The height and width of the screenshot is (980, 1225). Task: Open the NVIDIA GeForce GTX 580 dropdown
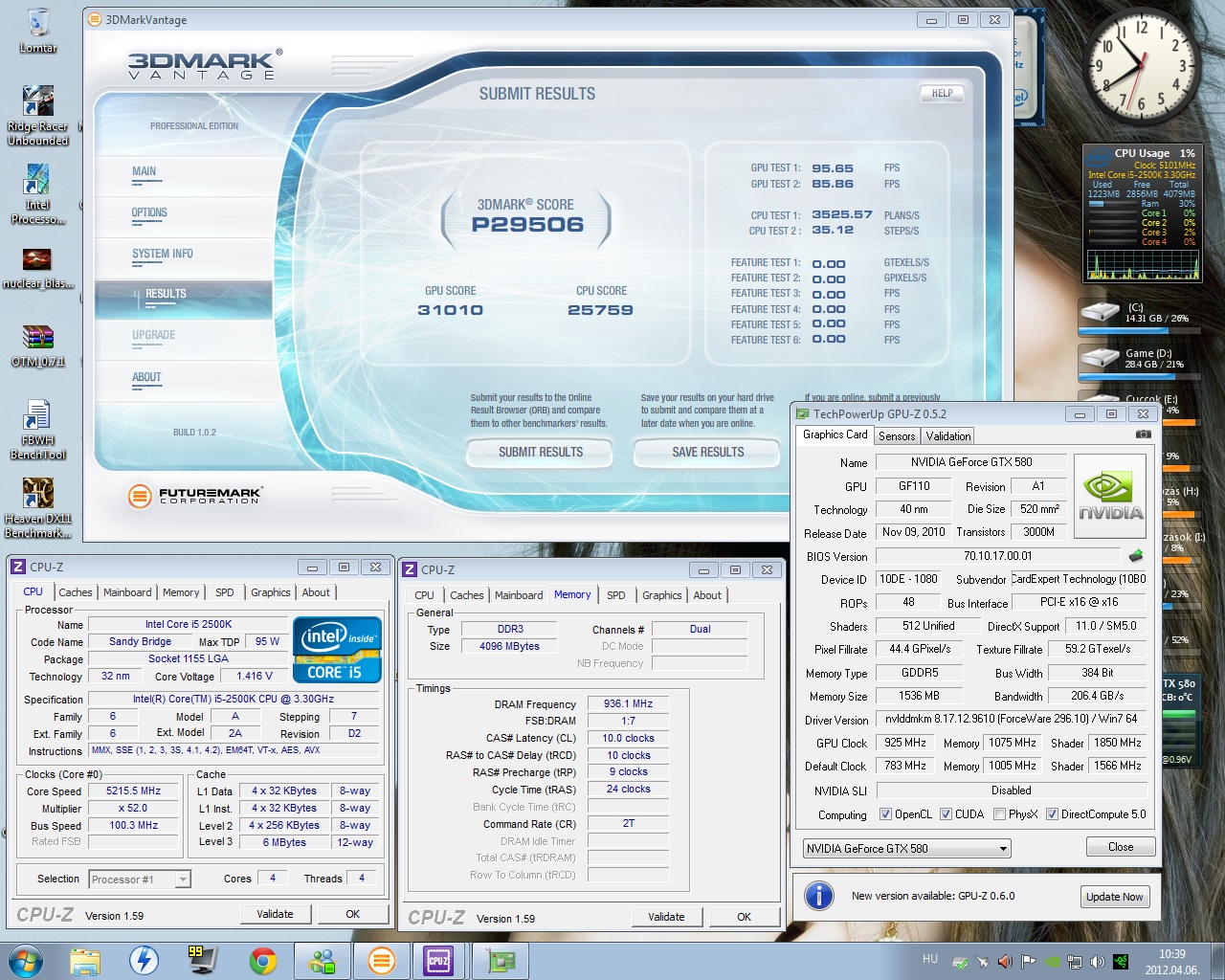click(x=906, y=848)
